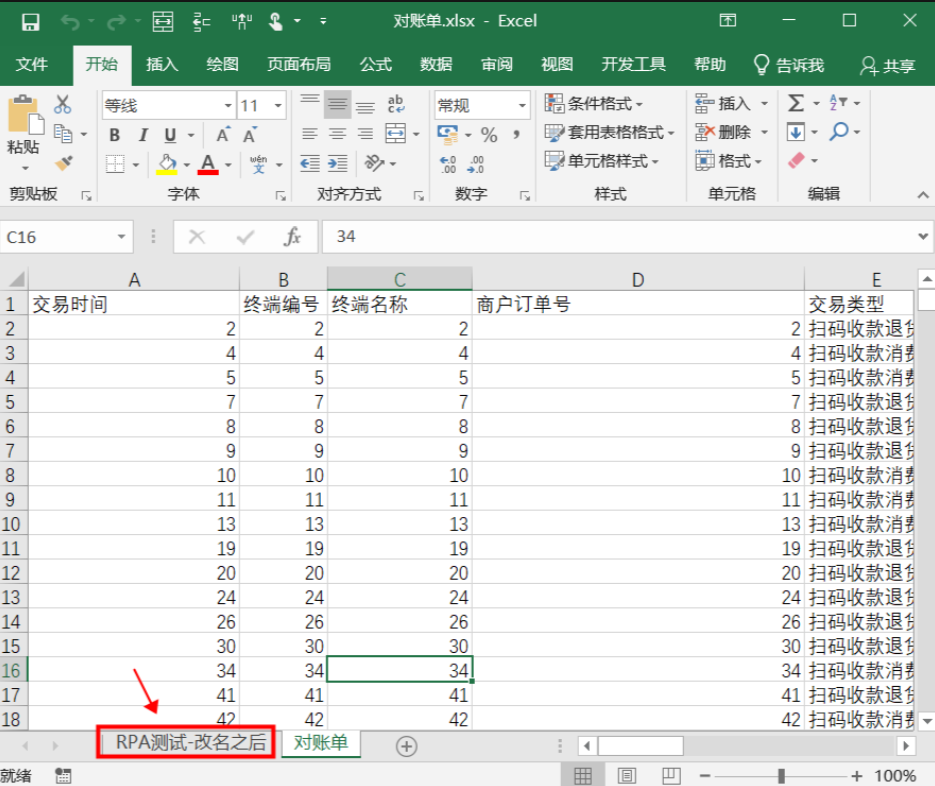Click 格式 format cells button
935x786 pixels.
[x=728, y=161]
